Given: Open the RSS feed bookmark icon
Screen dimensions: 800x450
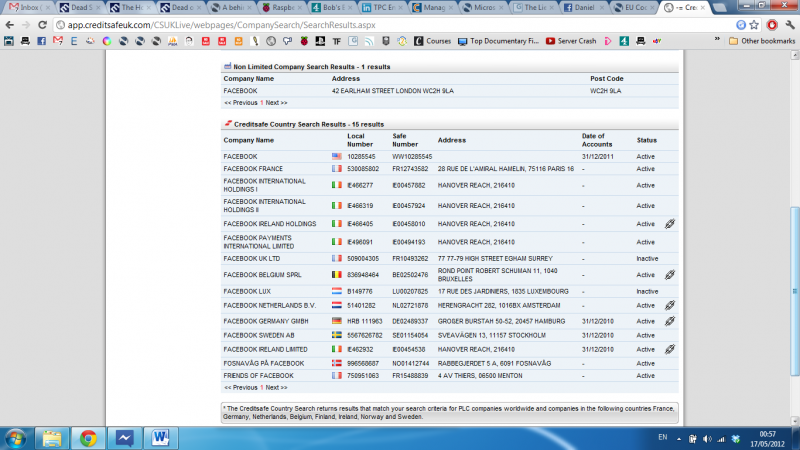Looking at the screenshot, I should pyautogui.click(x=369, y=41).
